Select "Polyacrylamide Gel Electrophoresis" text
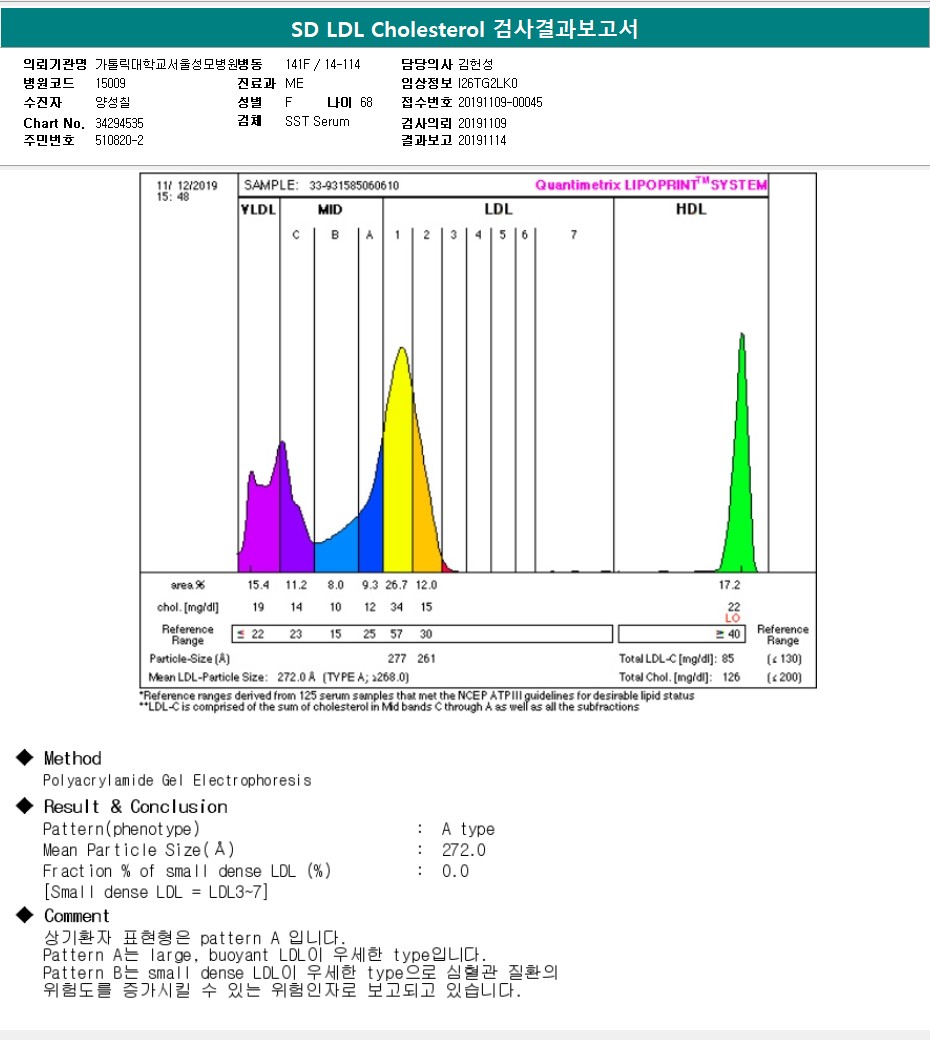The width and height of the screenshot is (930, 1040). (177, 781)
